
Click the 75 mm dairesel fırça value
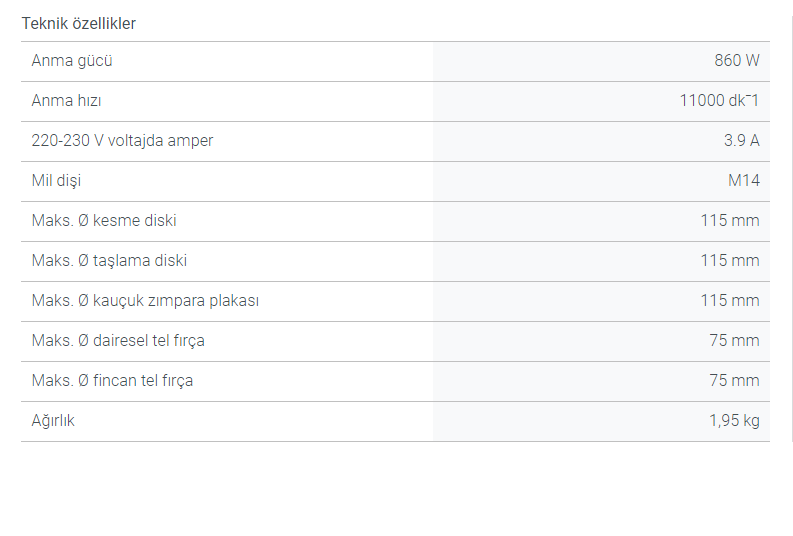point(734,341)
